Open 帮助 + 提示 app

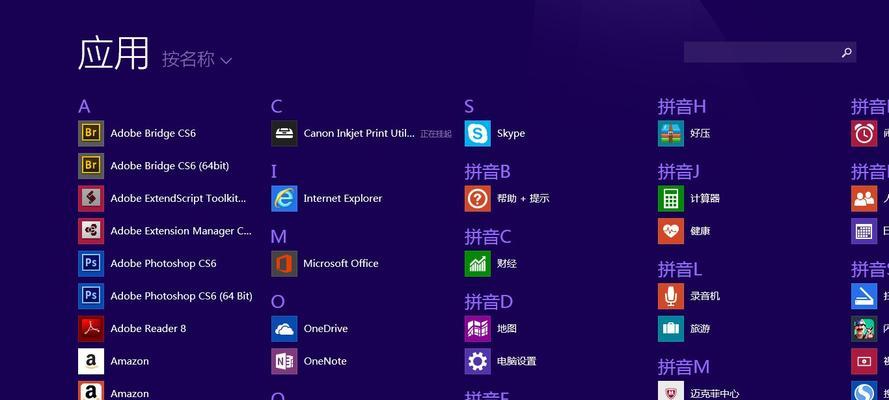coord(507,198)
